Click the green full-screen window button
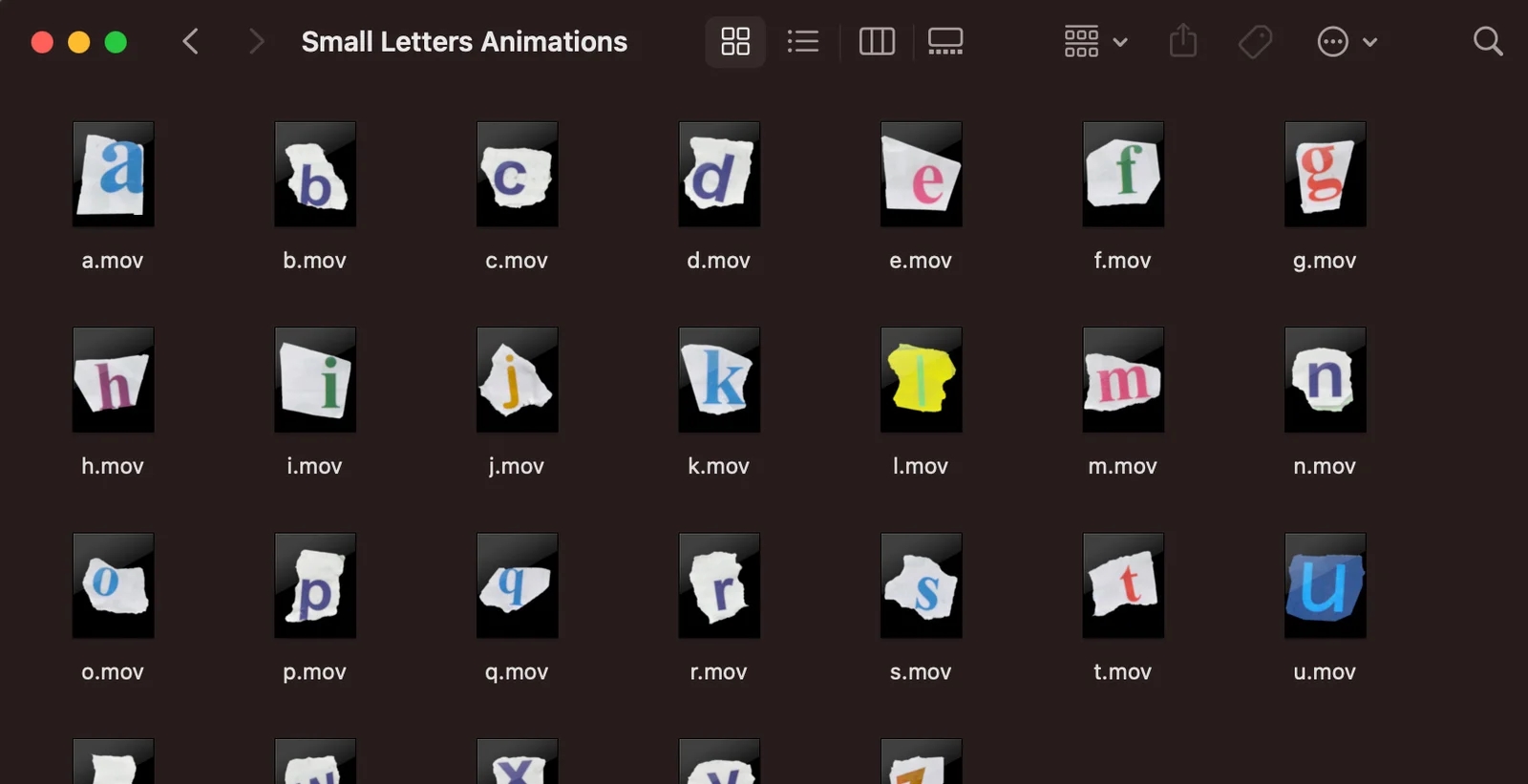 [116, 42]
